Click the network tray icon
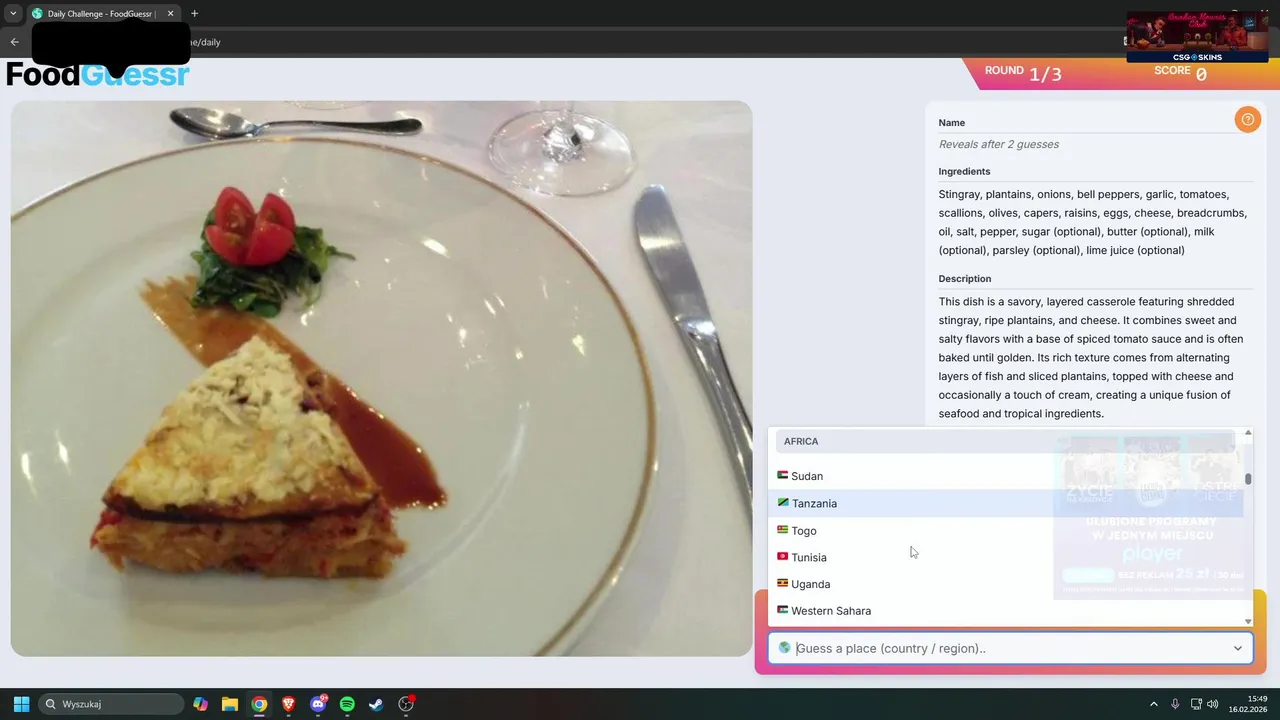The image size is (1280, 720). (x=1196, y=704)
